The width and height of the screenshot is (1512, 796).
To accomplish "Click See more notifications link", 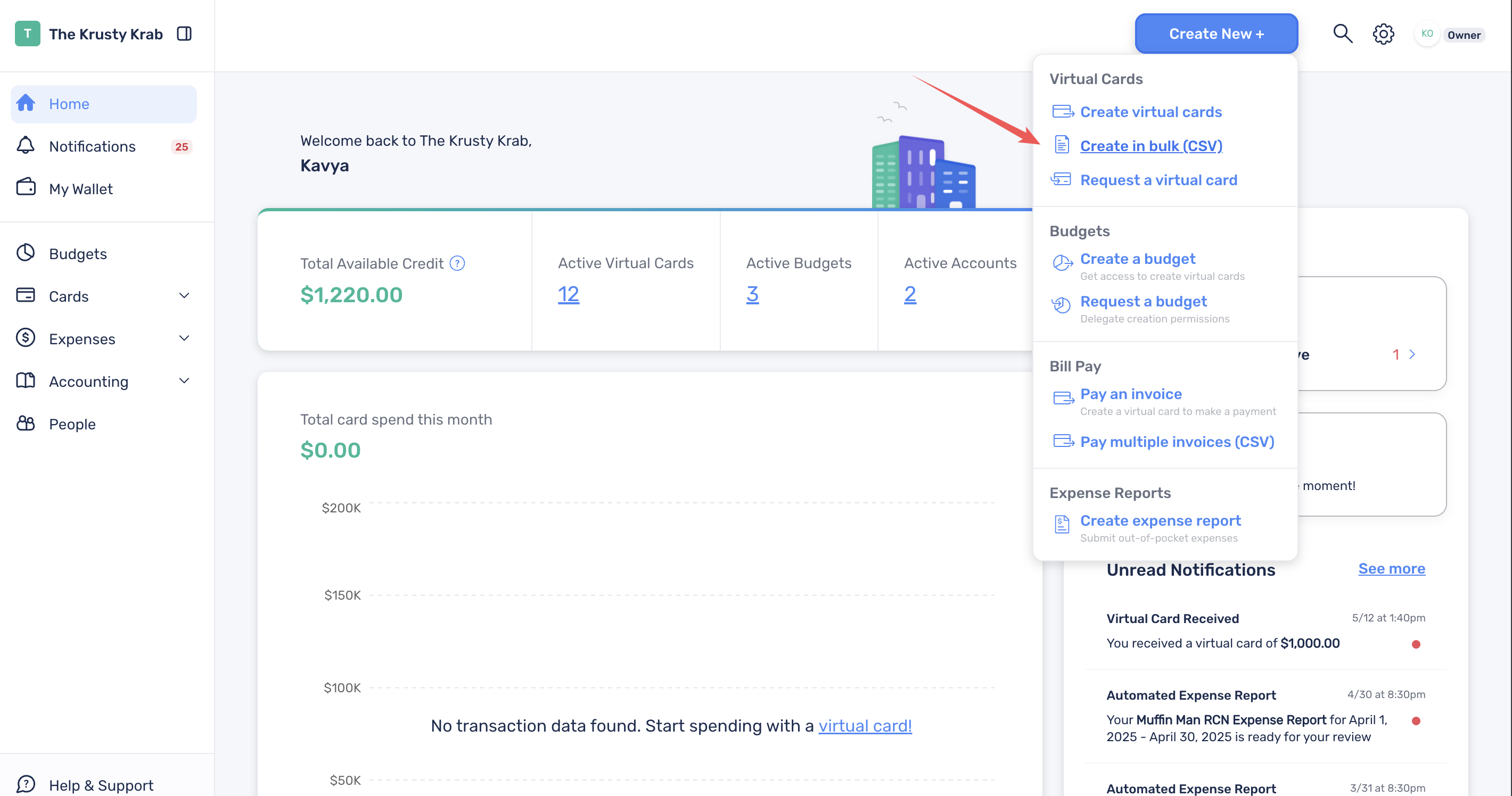I will coord(1392,568).
